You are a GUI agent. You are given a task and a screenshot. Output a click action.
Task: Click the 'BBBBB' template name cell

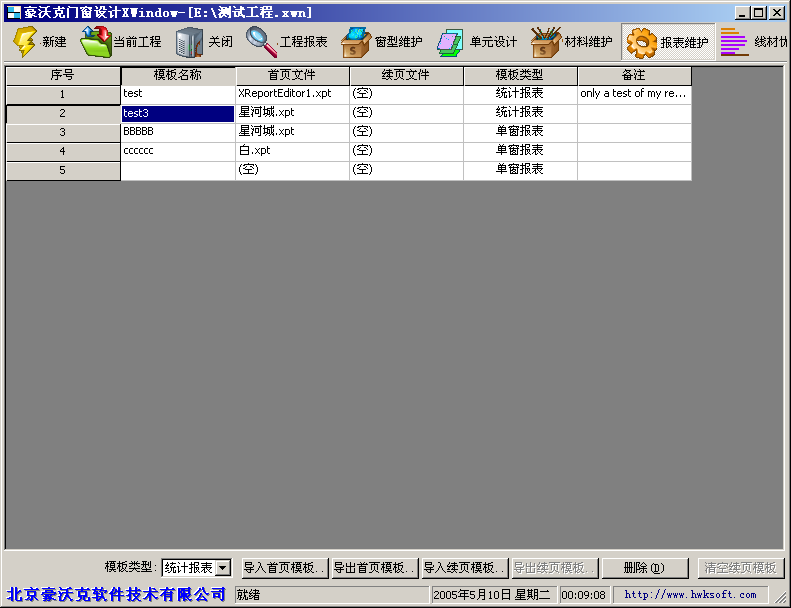pos(178,132)
